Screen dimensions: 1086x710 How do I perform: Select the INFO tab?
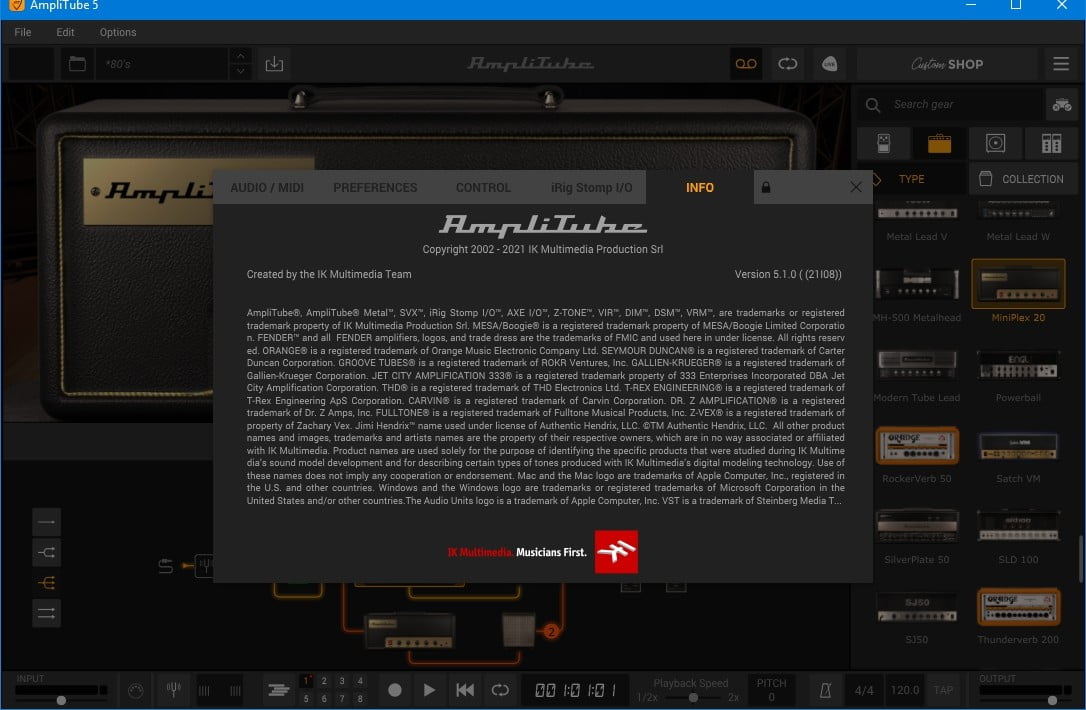pos(700,188)
